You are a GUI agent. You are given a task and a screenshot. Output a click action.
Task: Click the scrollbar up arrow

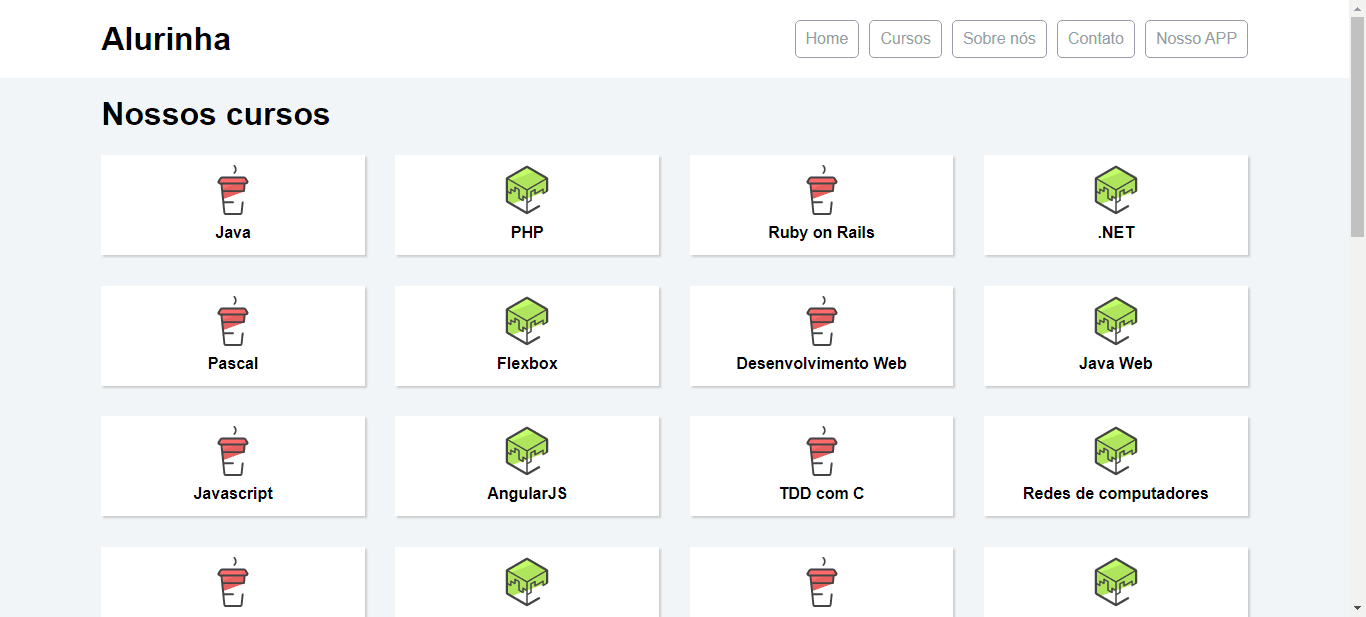point(1357,8)
